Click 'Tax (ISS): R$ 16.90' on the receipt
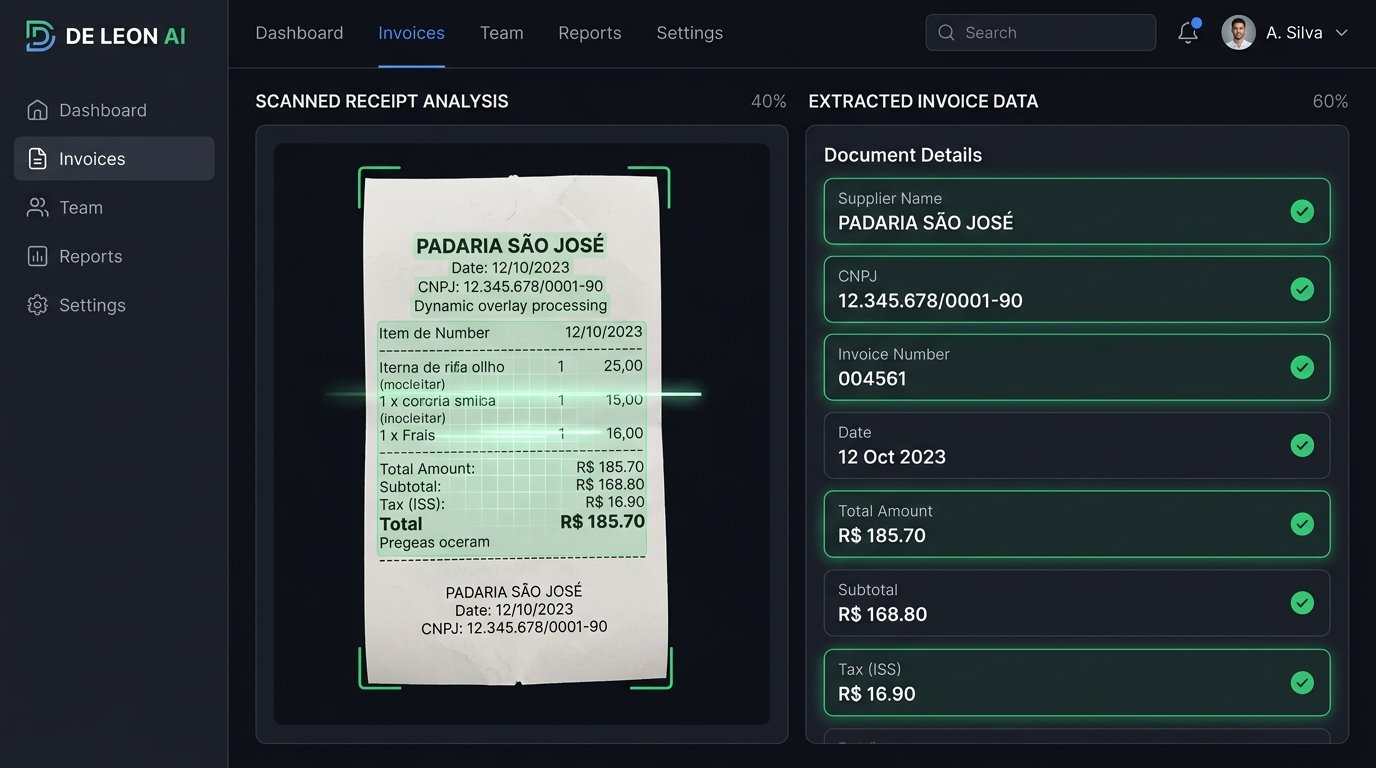Screen dimensions: 1376x768 pos(512,503)
